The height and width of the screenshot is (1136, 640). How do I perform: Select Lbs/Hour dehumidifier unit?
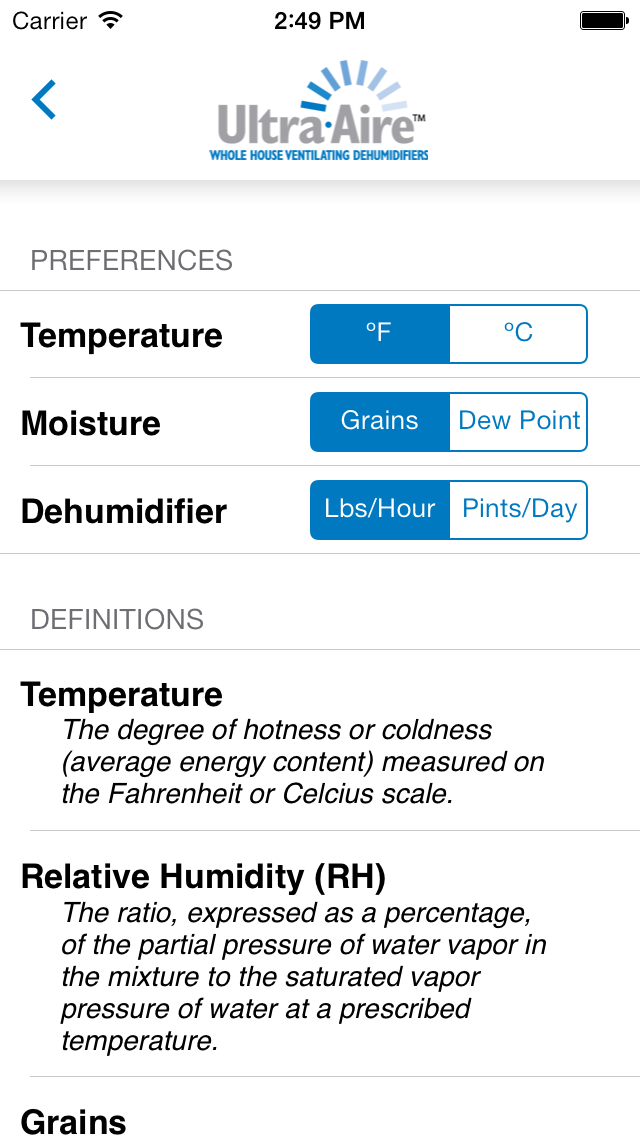tap(380, 510)
